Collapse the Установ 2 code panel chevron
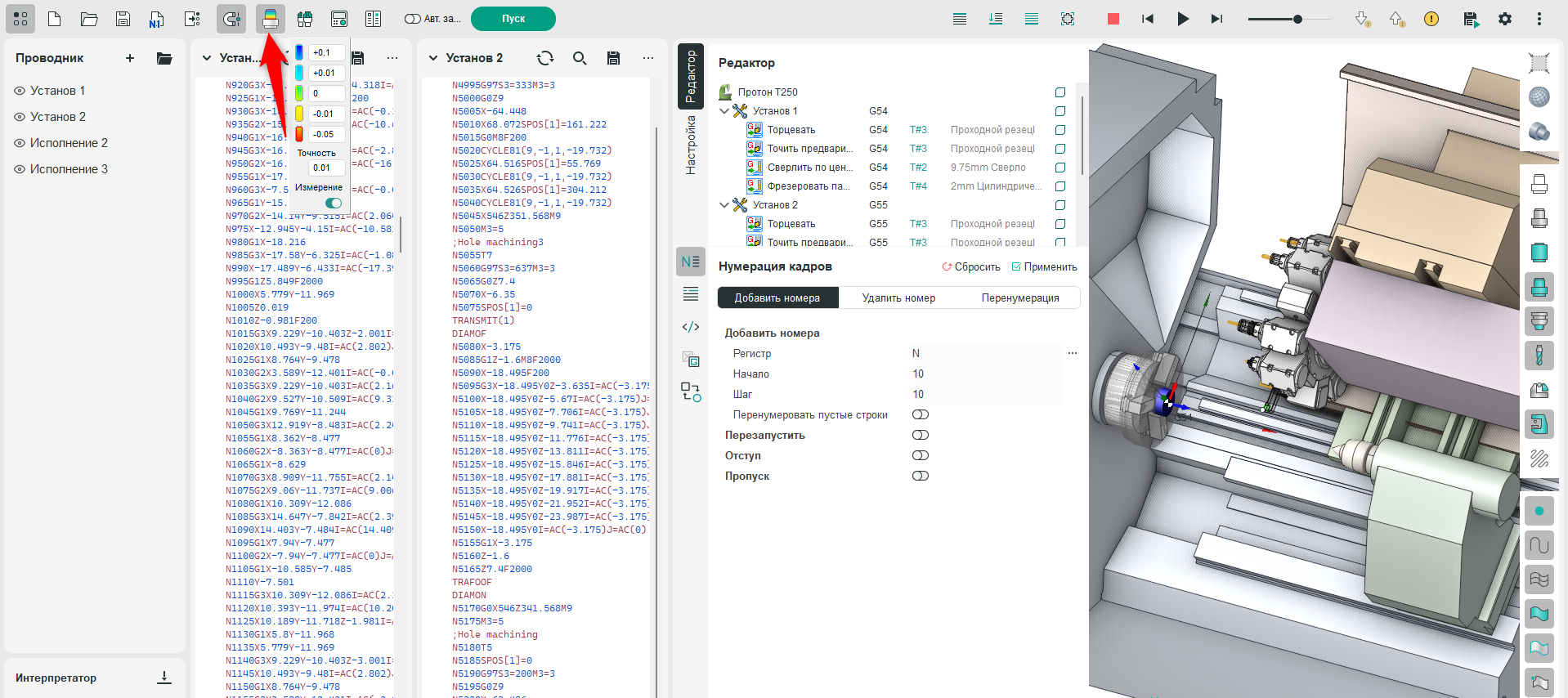Image resolution: width=1568 pixels, height=698 pixels. [433, 58]
